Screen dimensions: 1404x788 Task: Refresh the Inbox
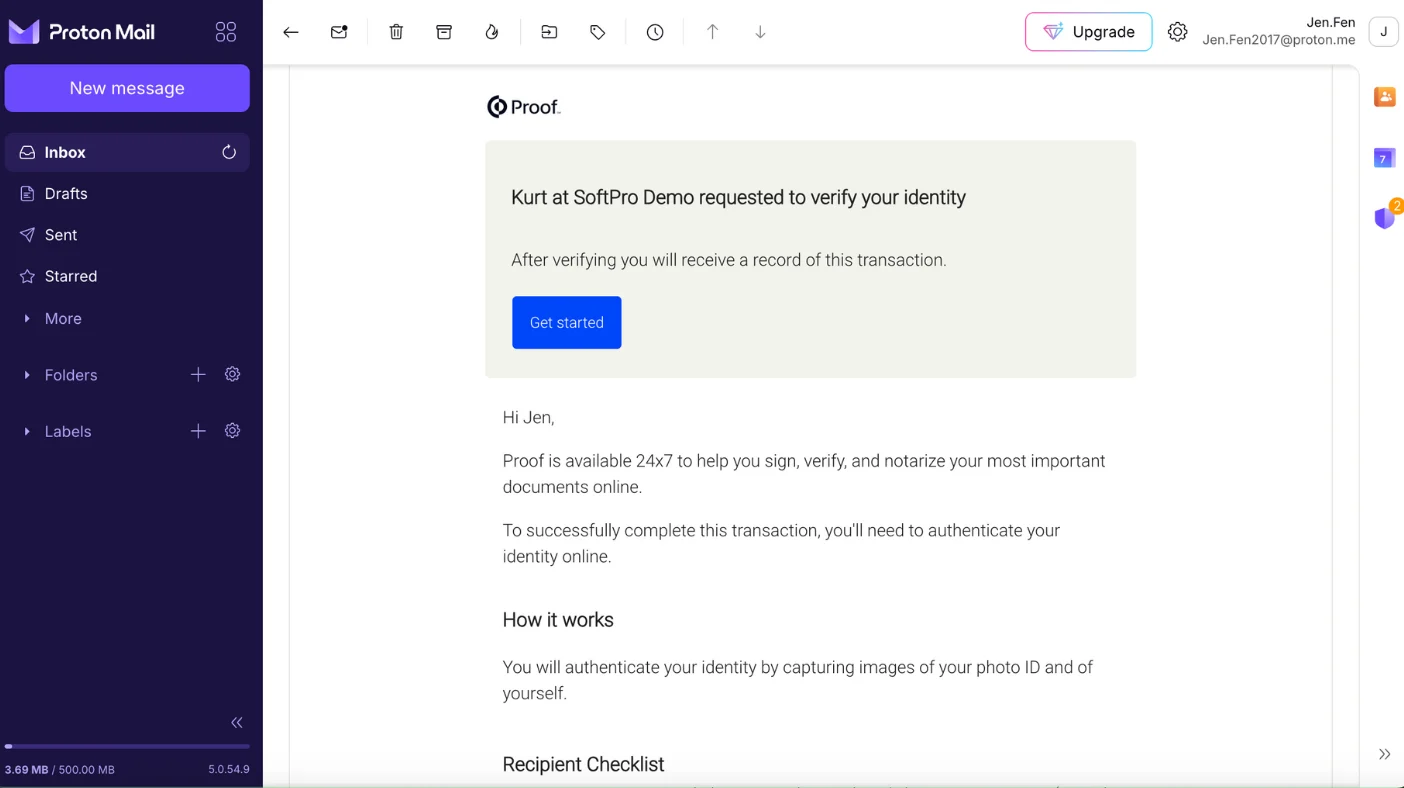(229, 152)
